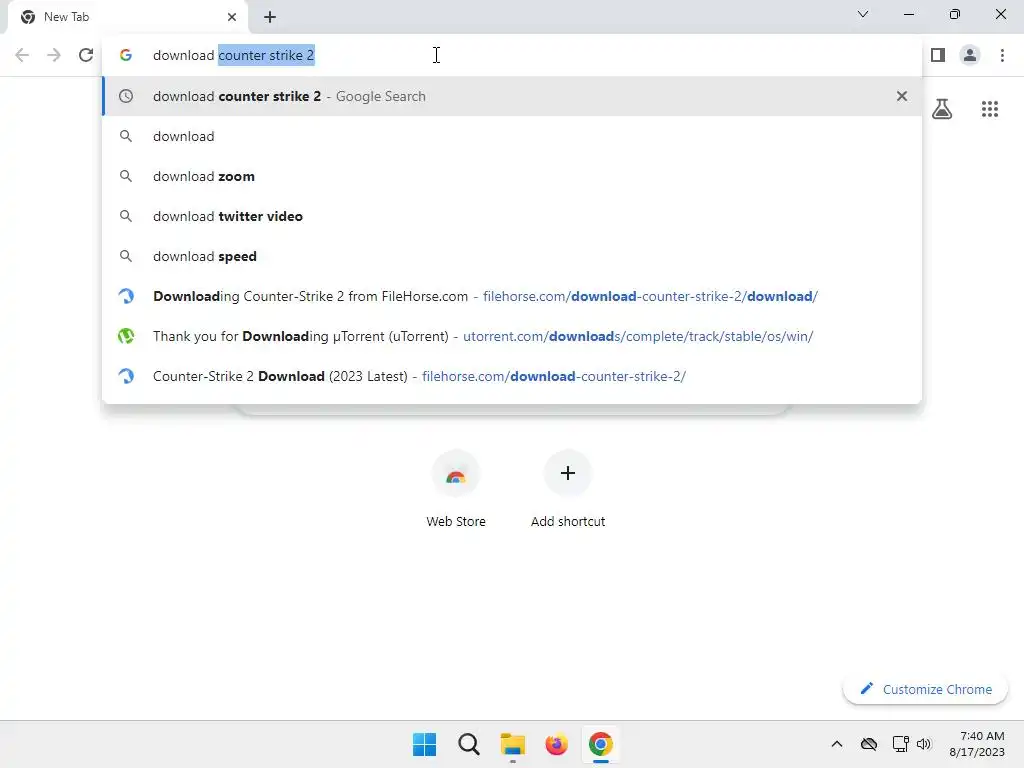Open the volume tray icon
The height and width of the screenshot is (768, 1024).
(923, 744)
